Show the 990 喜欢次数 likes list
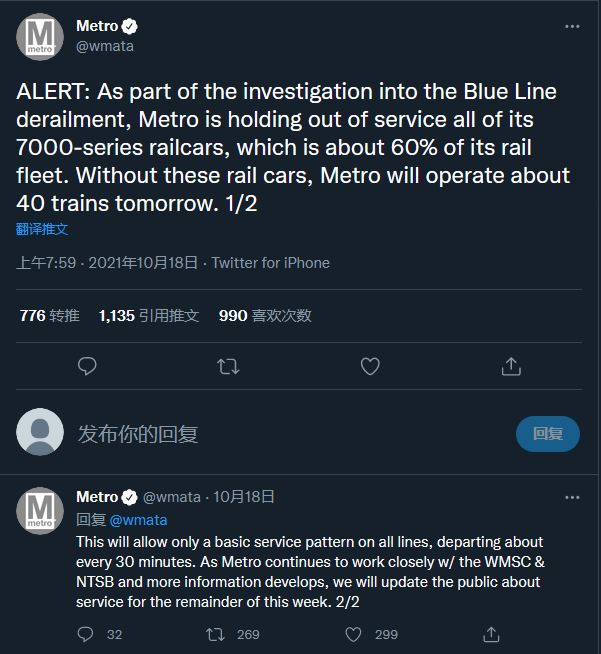 [x=265, y=315]
